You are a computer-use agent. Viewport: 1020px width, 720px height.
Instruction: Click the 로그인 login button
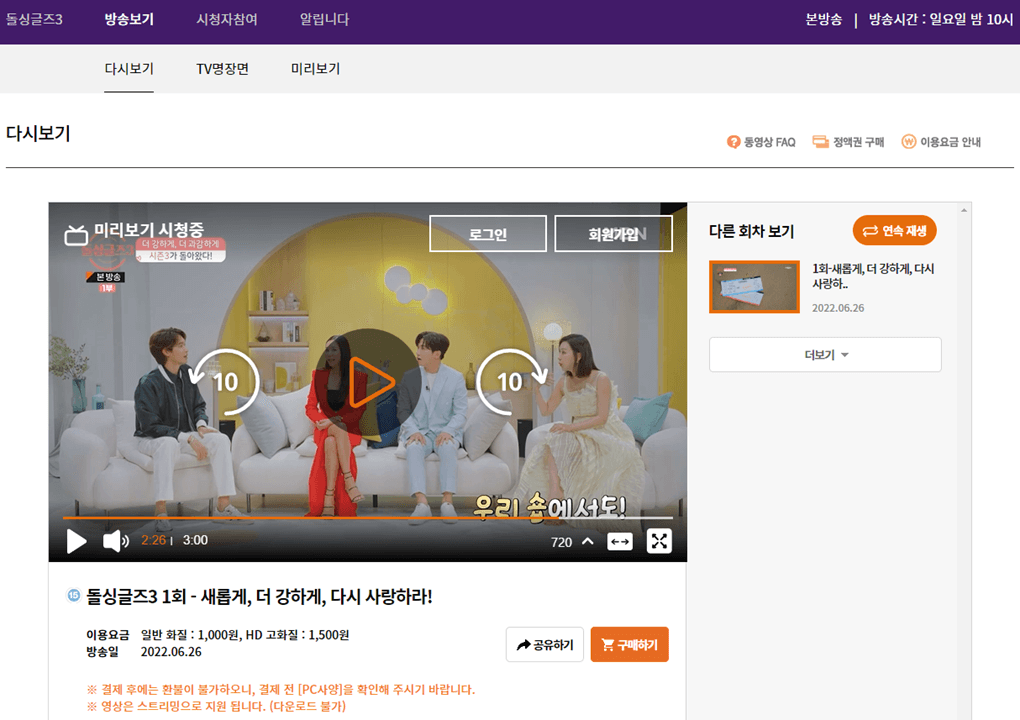487,233
